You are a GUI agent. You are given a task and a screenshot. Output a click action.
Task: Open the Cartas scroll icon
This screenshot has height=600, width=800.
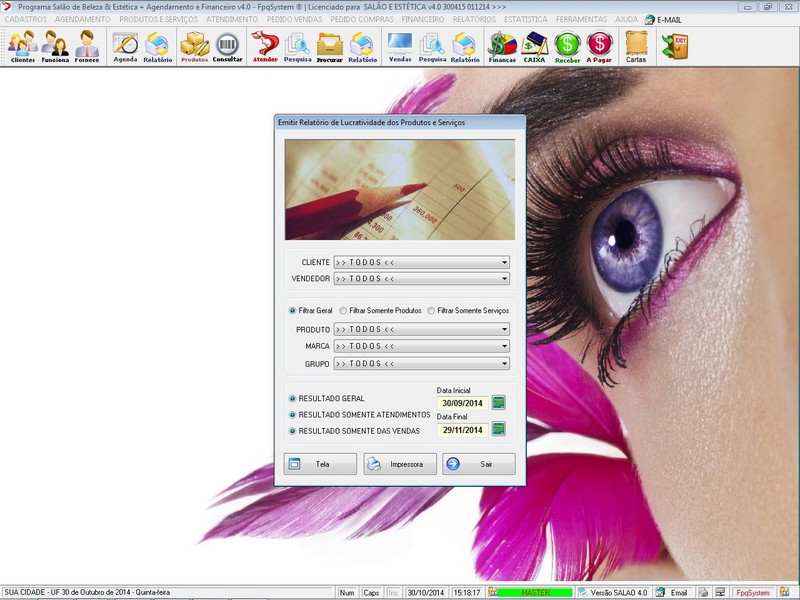point(636,46)
